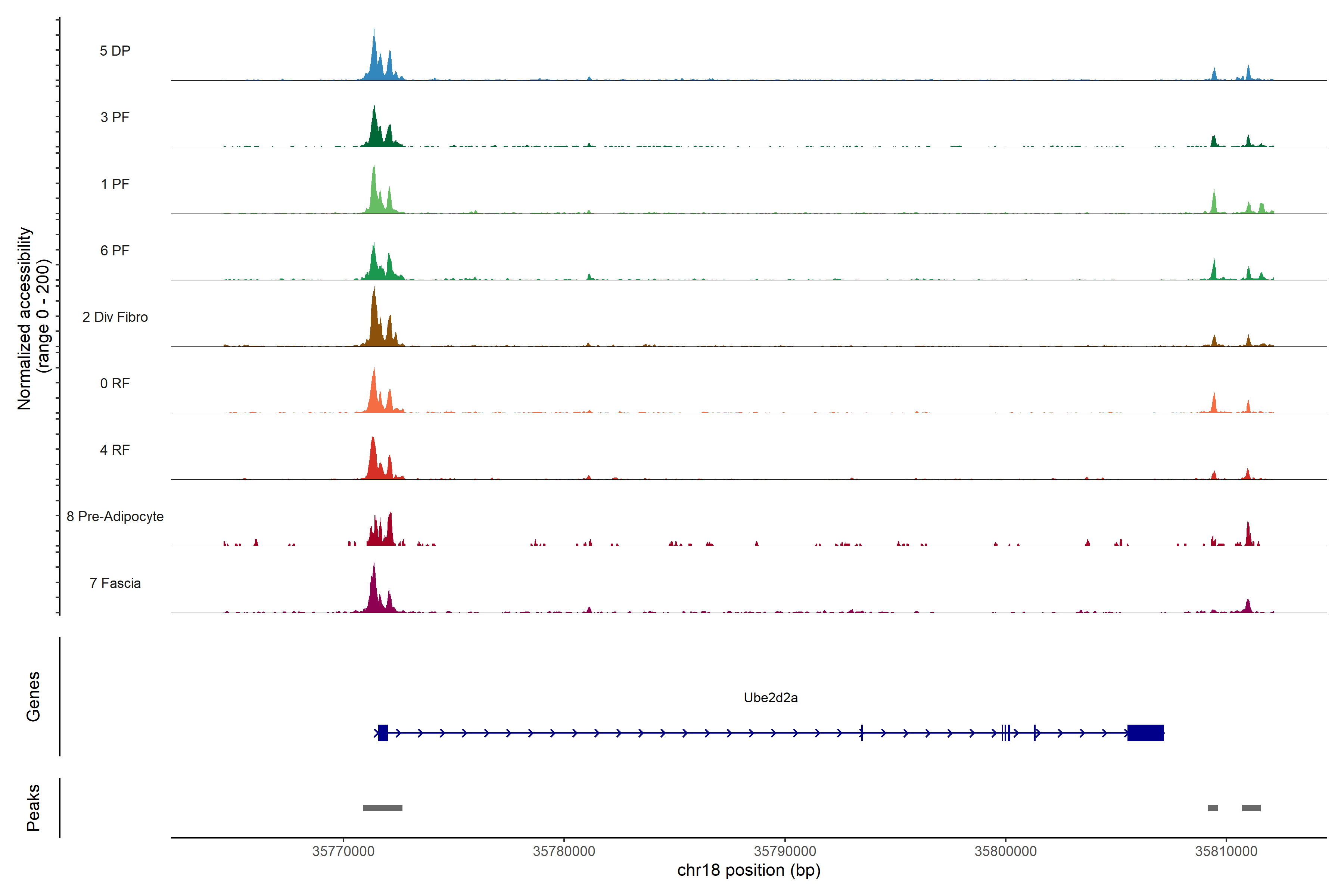Click the rightmost gray peak bar
Viewport: 1344px width, 896px height.
point(1251,808)
